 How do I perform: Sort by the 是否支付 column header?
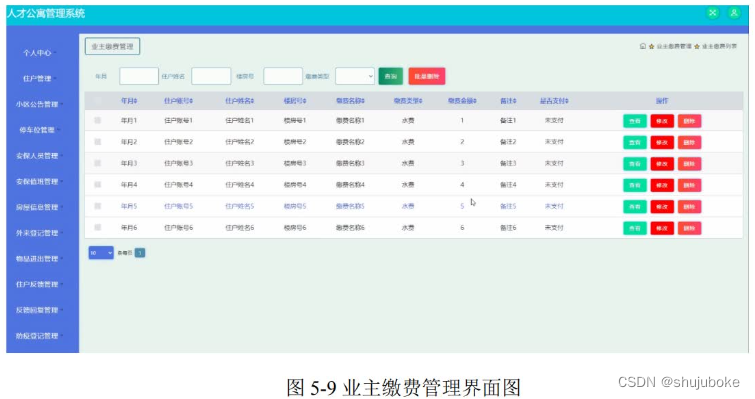pyautogui.click(x=554, y=101)
